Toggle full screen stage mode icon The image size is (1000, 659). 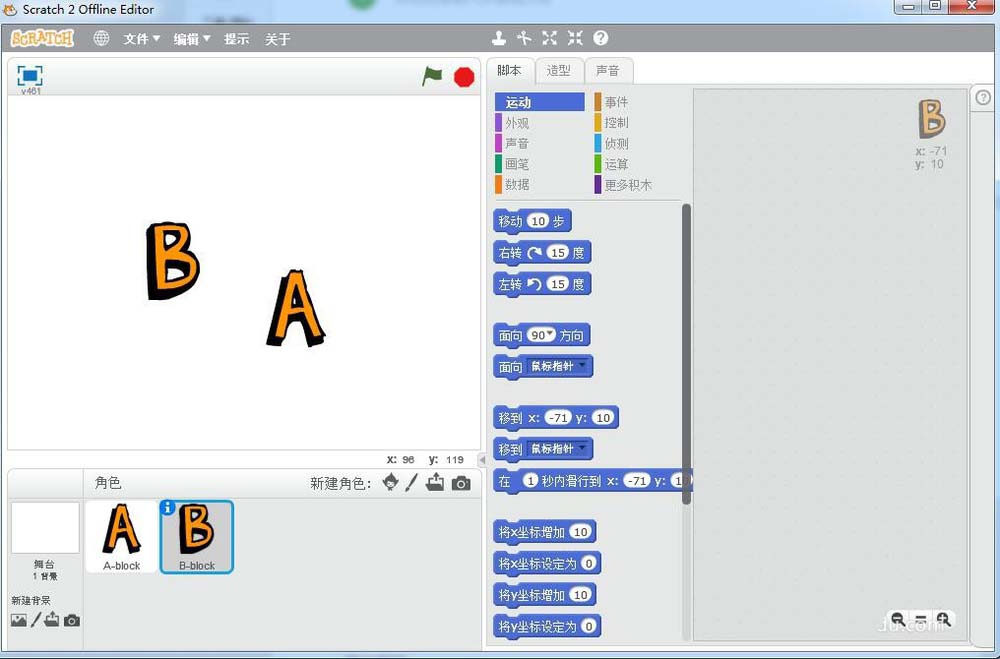(x=30, y=75)
